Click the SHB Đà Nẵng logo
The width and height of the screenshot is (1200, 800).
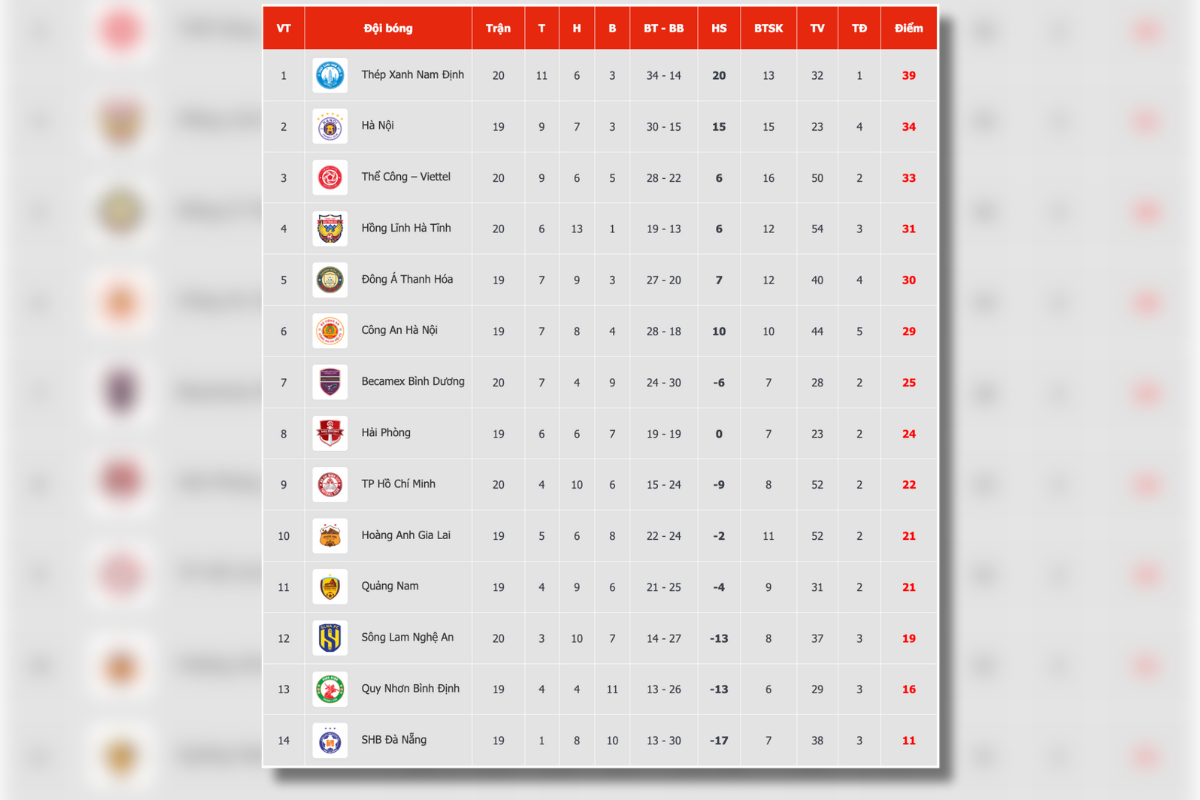[330, 741]
